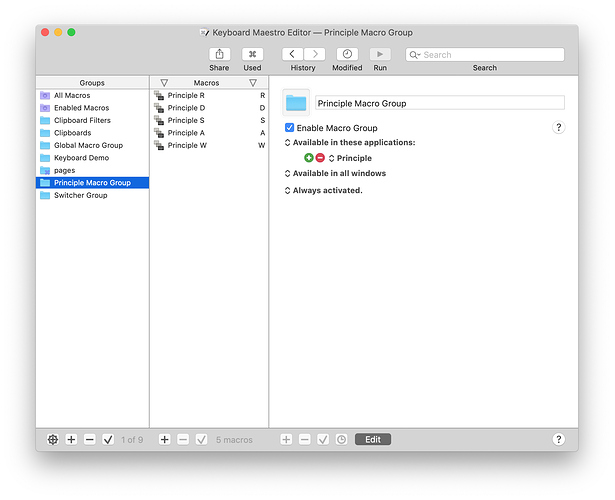Select the Principle S macro
Viewport: 615px width, 500px height.
(209, 120)
